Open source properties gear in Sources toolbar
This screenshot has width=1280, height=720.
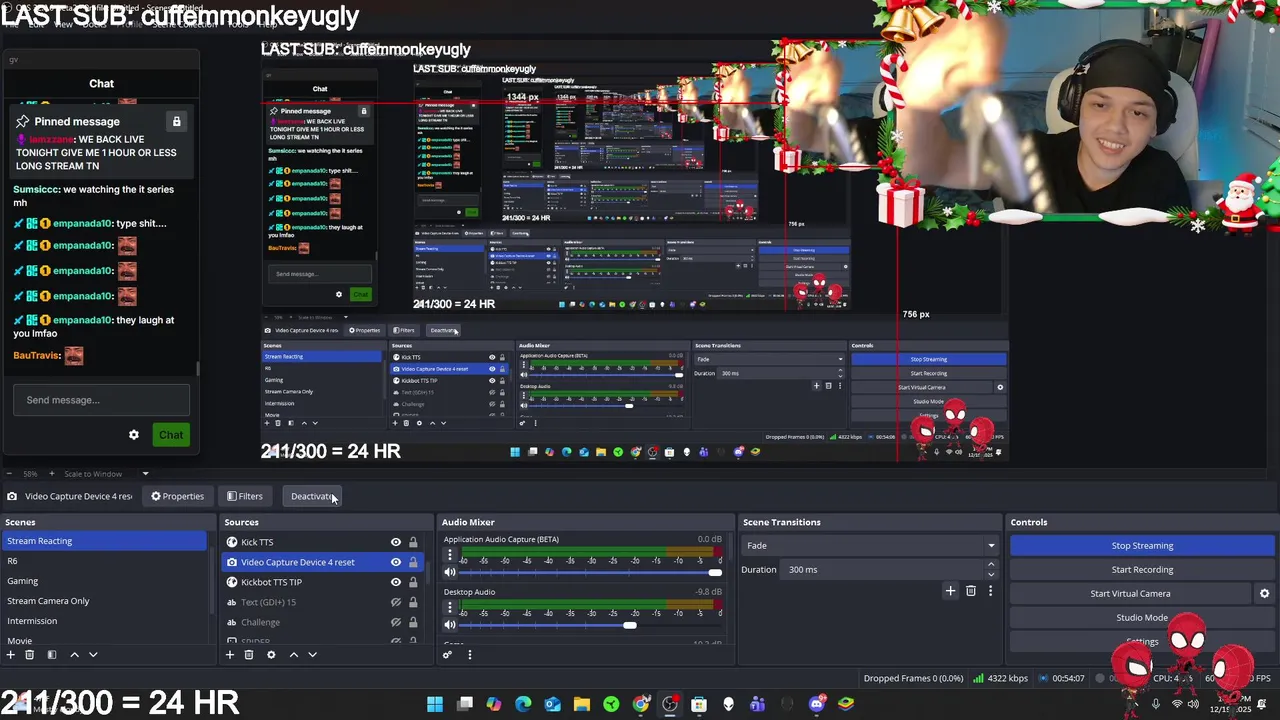(271, 655)
